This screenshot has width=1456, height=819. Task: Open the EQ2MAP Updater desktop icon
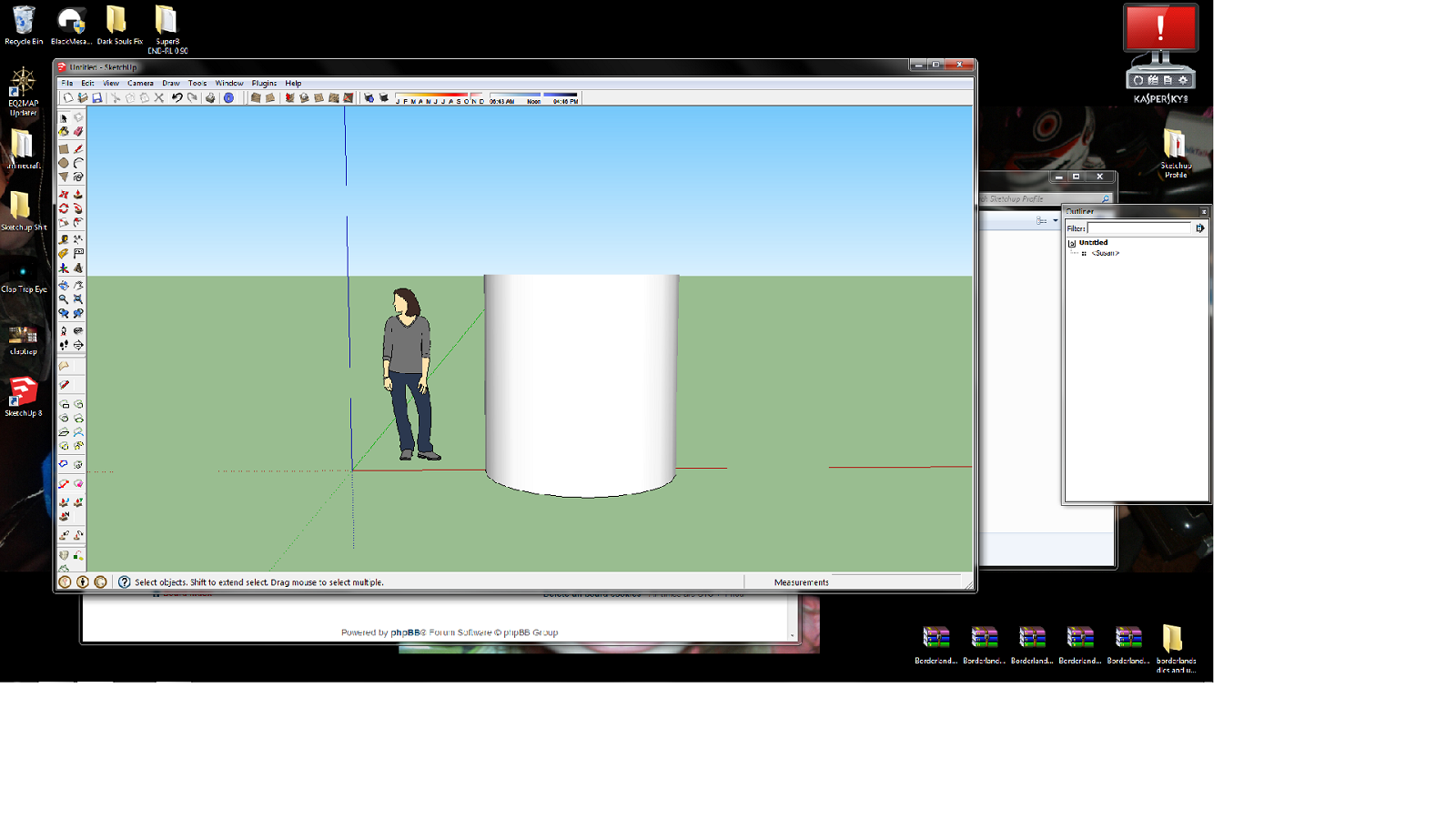pyautogui.click(x=24, y=91)
